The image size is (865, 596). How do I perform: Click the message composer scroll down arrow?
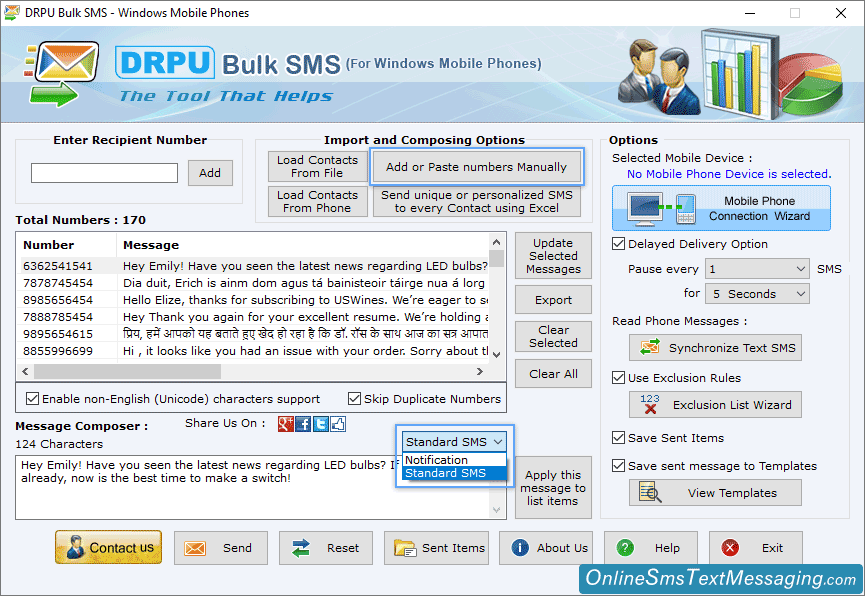tap(496, 510)
